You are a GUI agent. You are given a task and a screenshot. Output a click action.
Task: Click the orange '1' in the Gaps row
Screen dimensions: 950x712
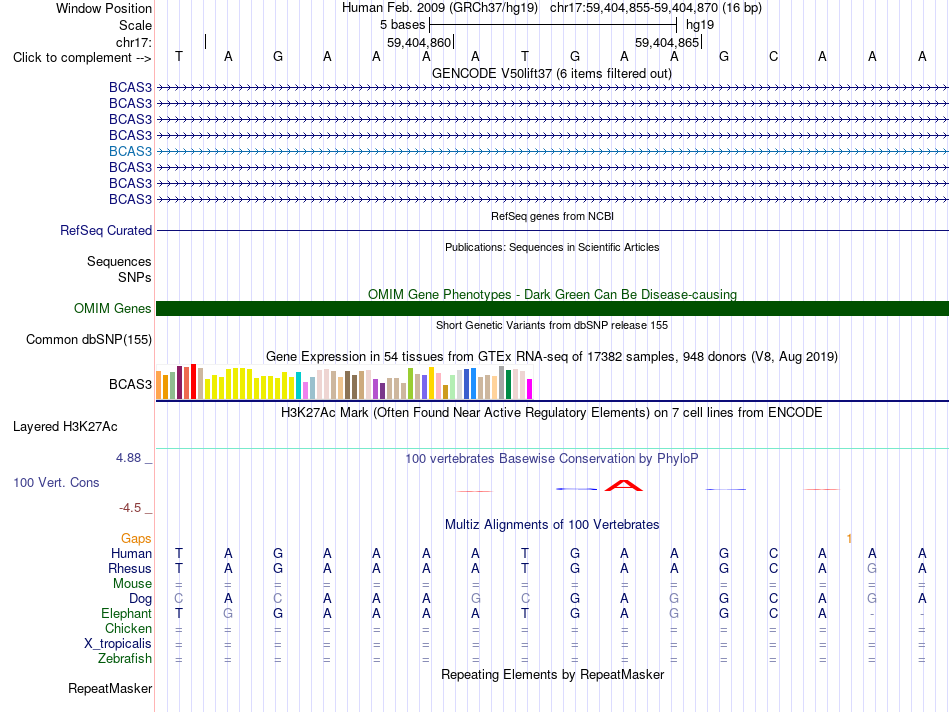(x=849, y=539)
